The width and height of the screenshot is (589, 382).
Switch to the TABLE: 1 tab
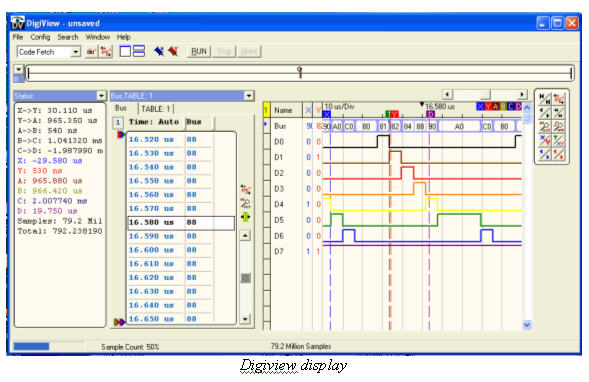[x=156, y=109]
